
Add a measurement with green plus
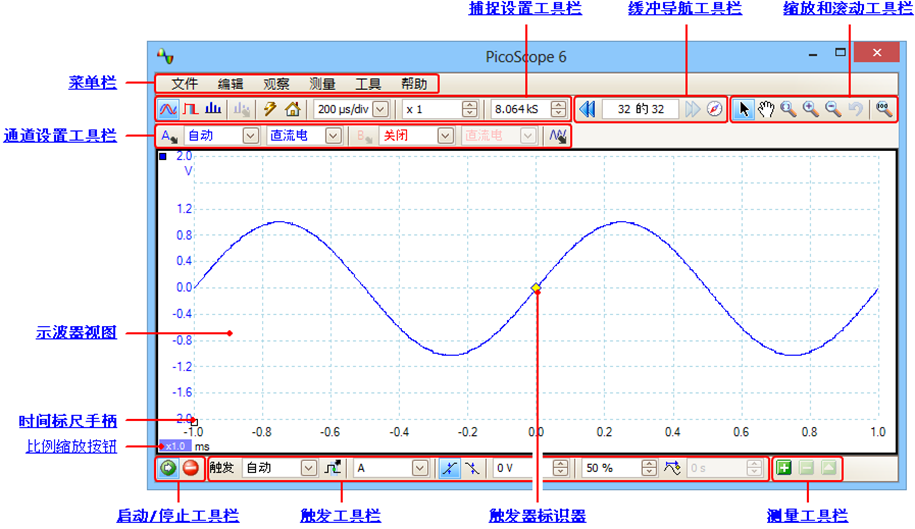click(784, 468)
